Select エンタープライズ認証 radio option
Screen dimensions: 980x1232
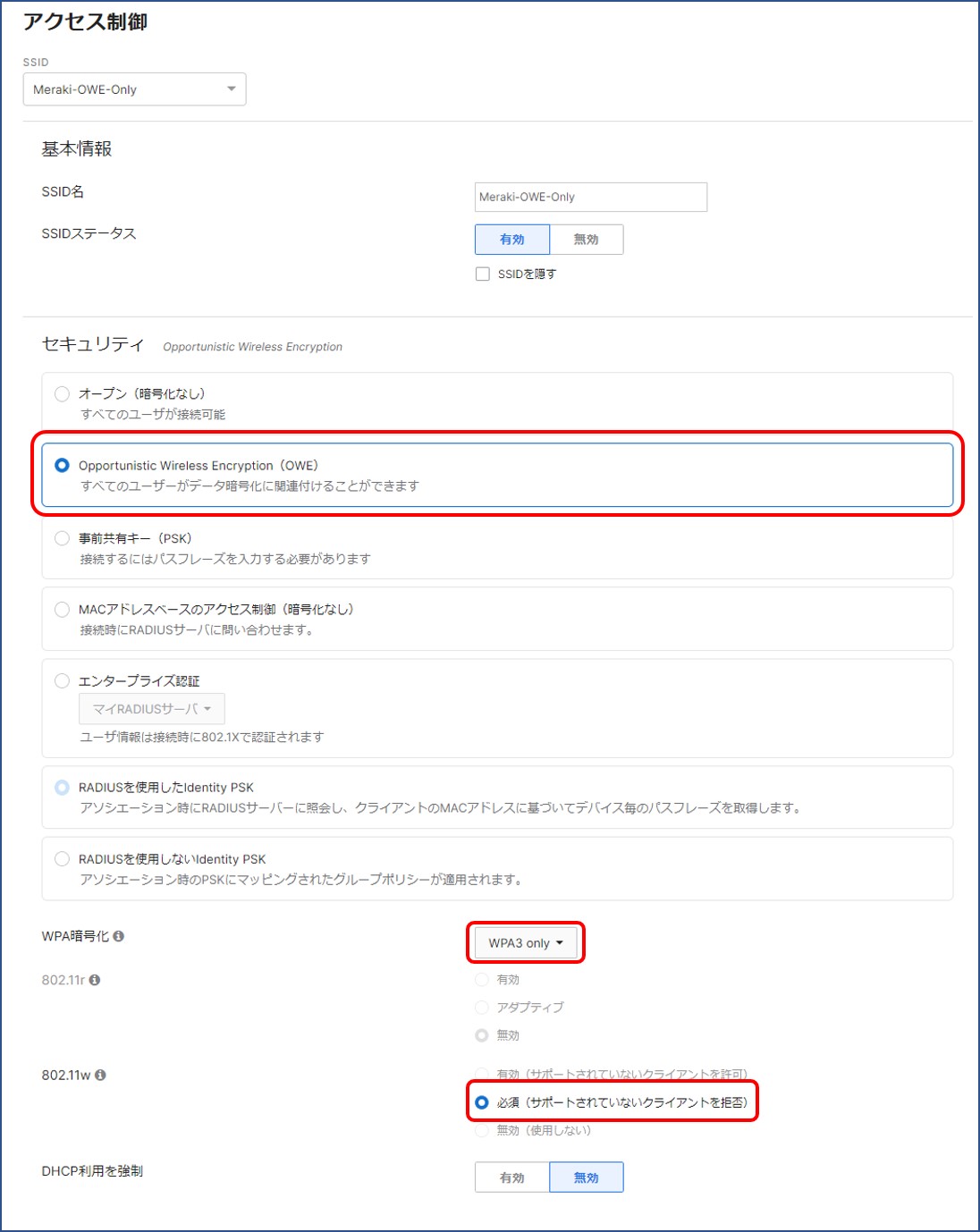point(62,681)
